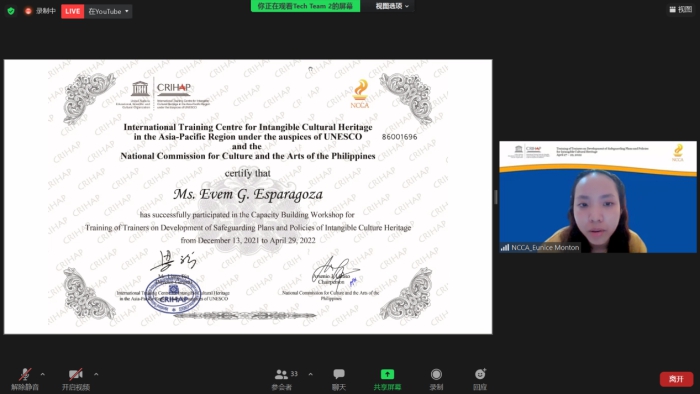700x394 pixels.
Task: Click the red leave meeting button
Action: tap(676, 379)
